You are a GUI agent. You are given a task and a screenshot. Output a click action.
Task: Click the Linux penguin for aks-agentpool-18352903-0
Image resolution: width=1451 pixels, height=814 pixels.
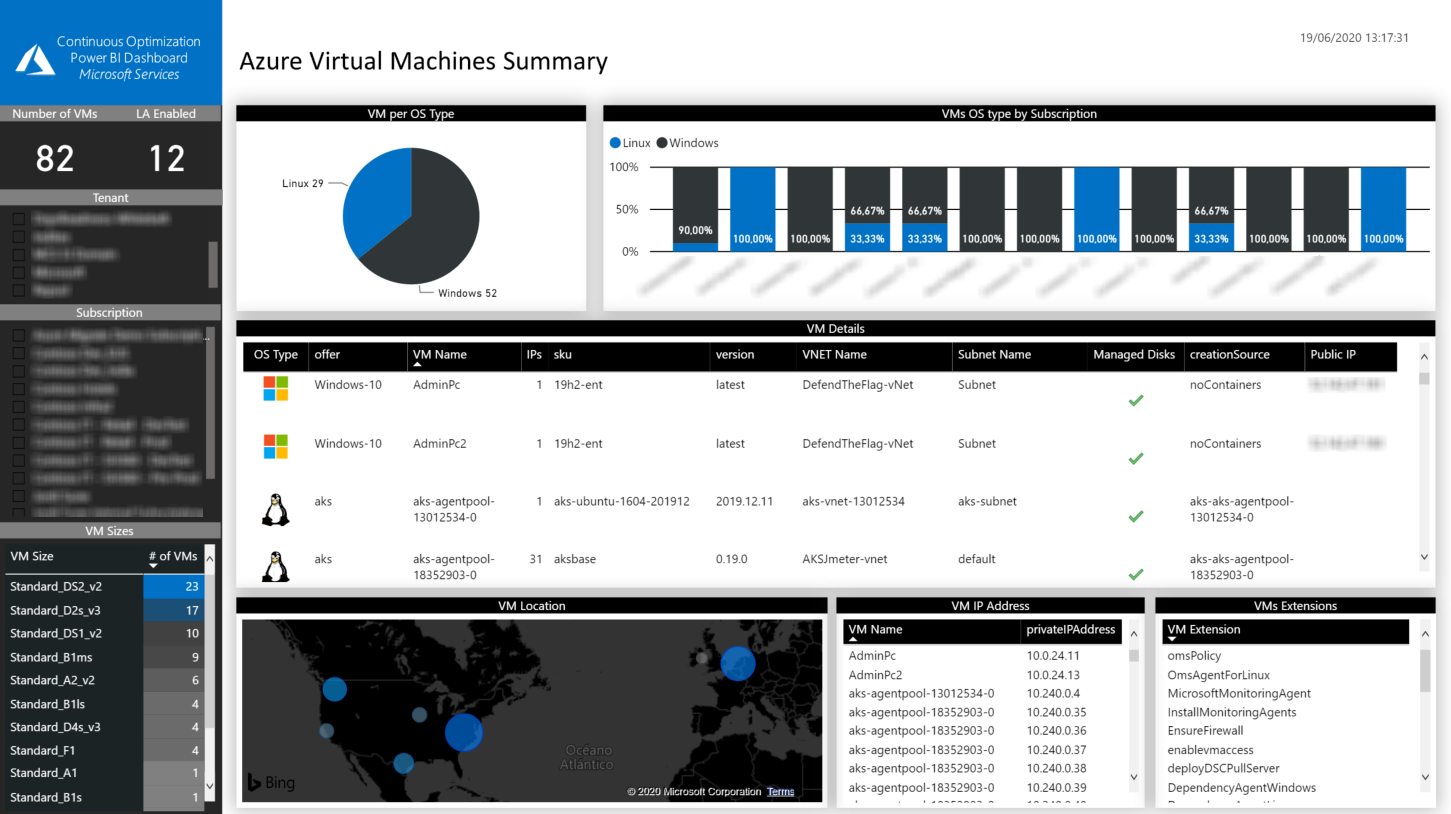[x=275, y=566]
